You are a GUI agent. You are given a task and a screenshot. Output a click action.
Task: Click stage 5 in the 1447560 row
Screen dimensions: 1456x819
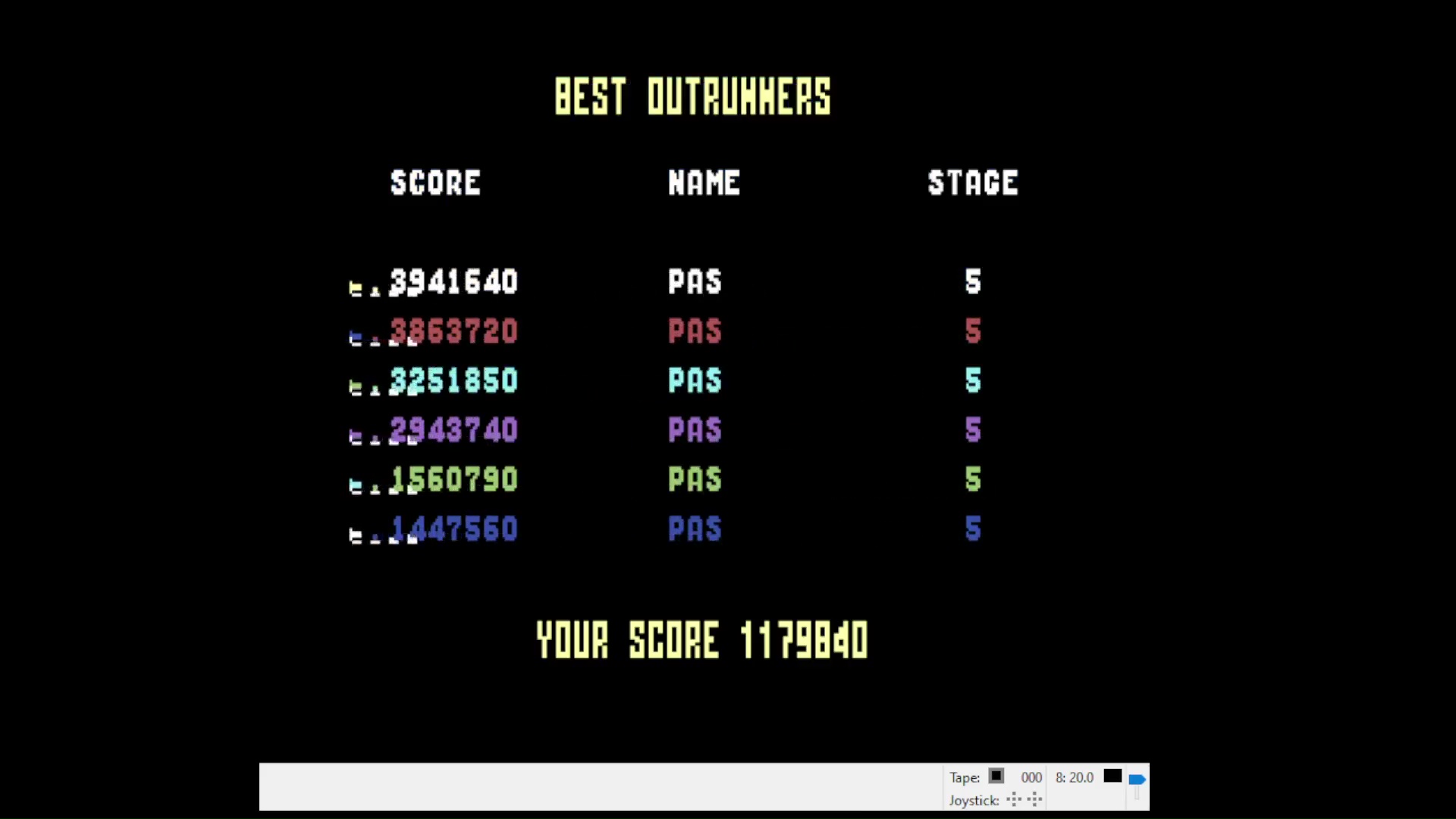point(973,529)
